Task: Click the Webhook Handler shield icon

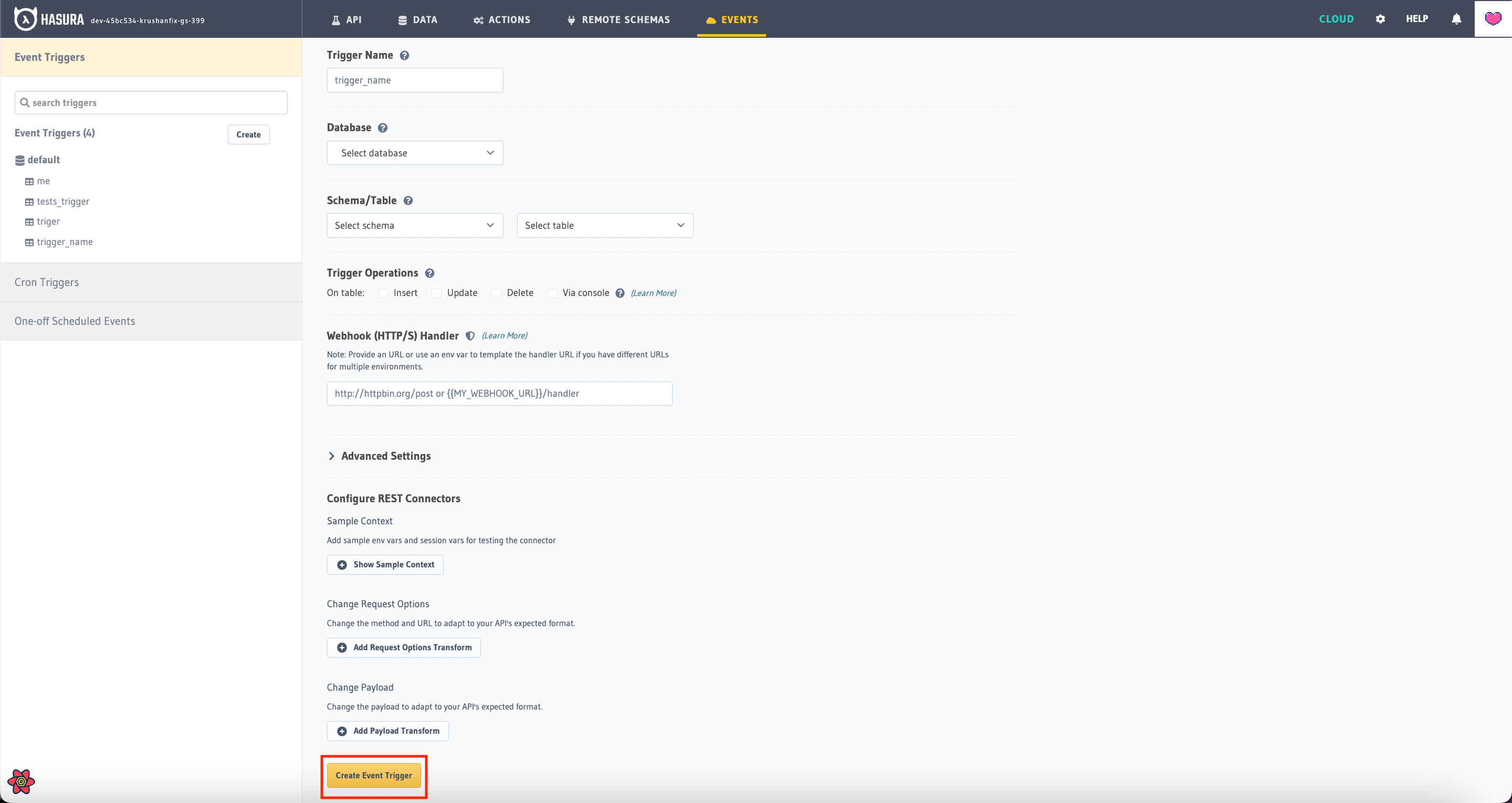Action: pyautogui.click(x=470, y=336)
